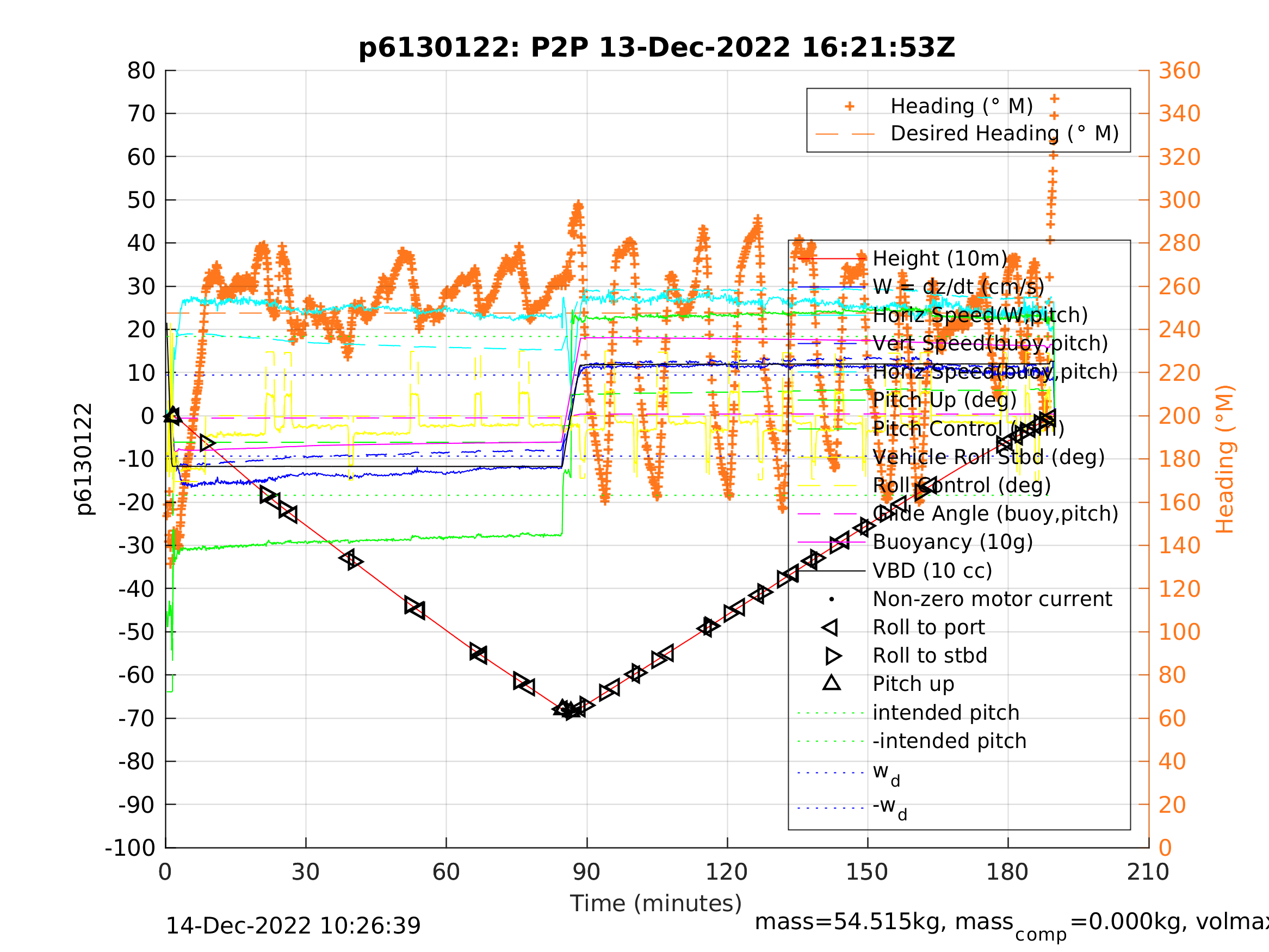
Task: Click the marker cluster at the dive's deepest point
Action: [571, 709]
